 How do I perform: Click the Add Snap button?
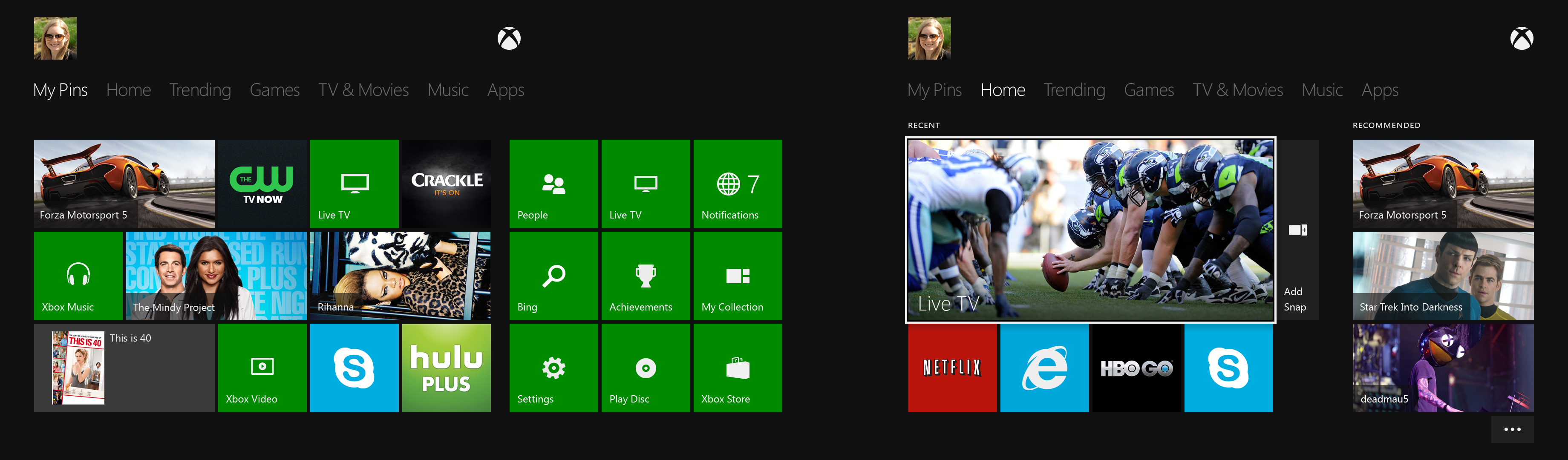pos(1297,230)
